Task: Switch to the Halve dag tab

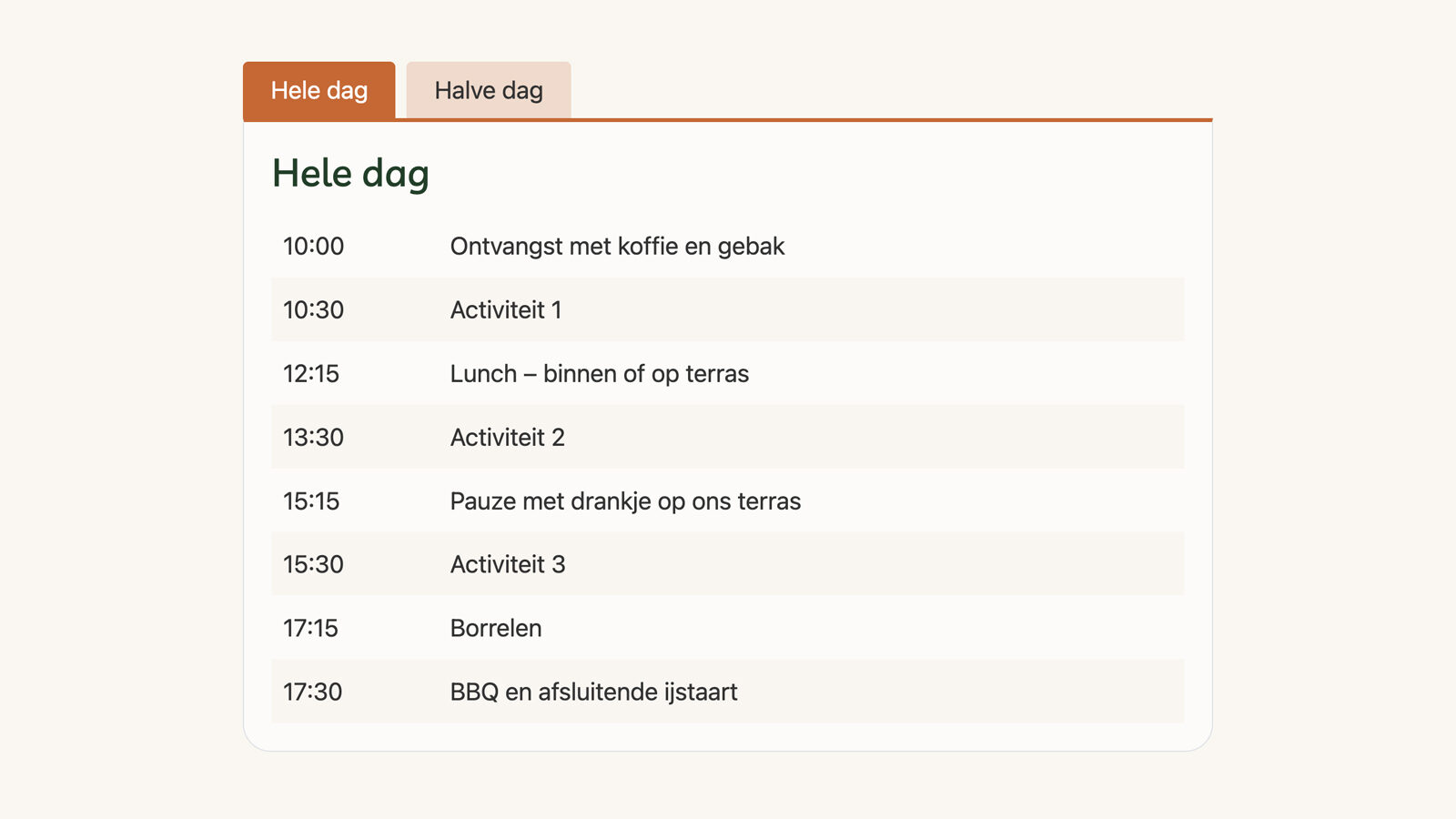Action: coord(489,90)
